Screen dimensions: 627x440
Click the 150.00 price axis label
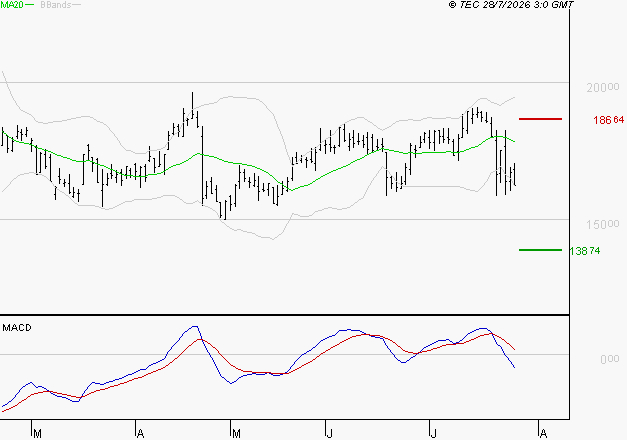[603, 224]
